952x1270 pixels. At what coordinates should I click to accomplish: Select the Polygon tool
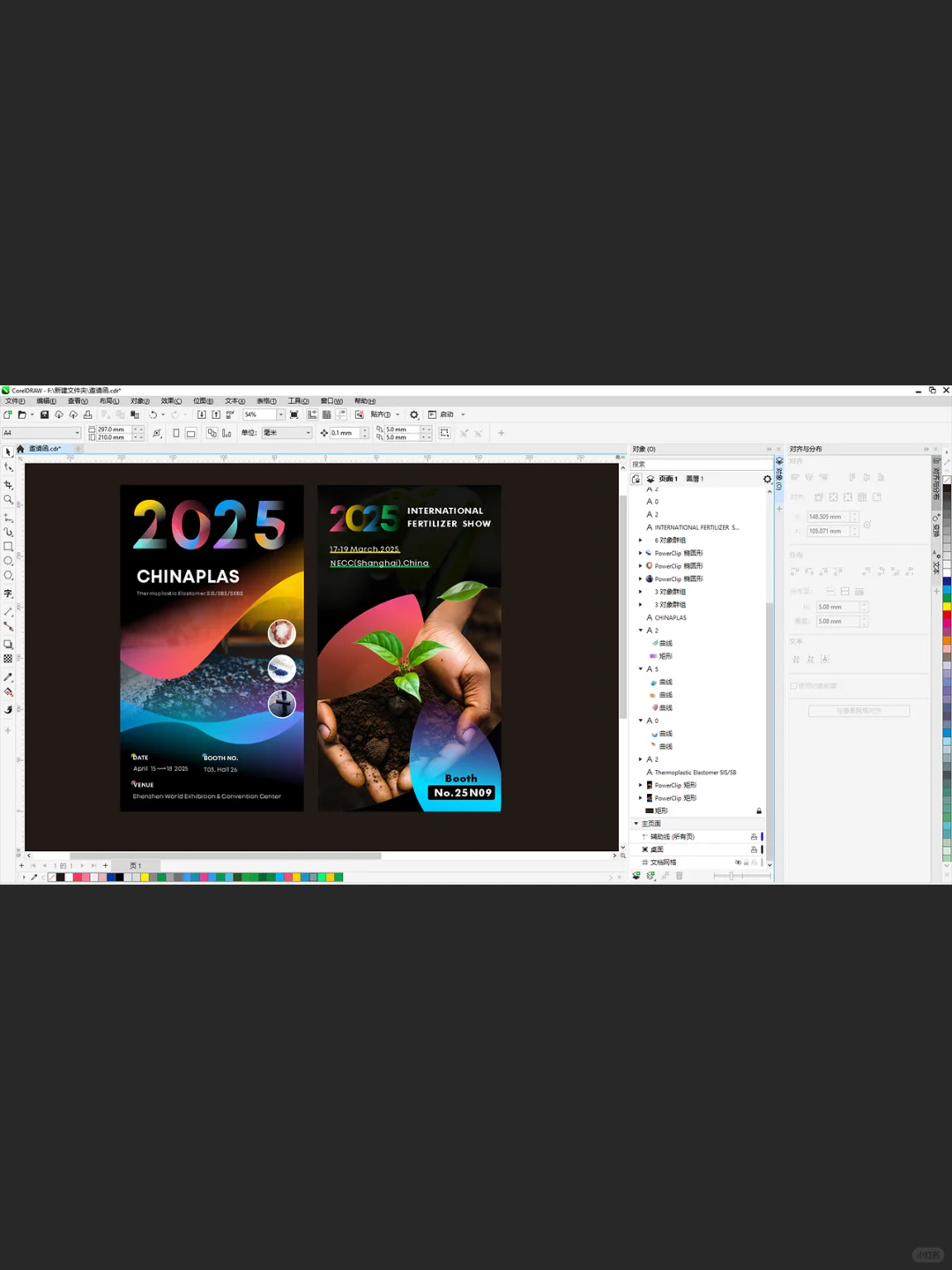tap(8, 576)
